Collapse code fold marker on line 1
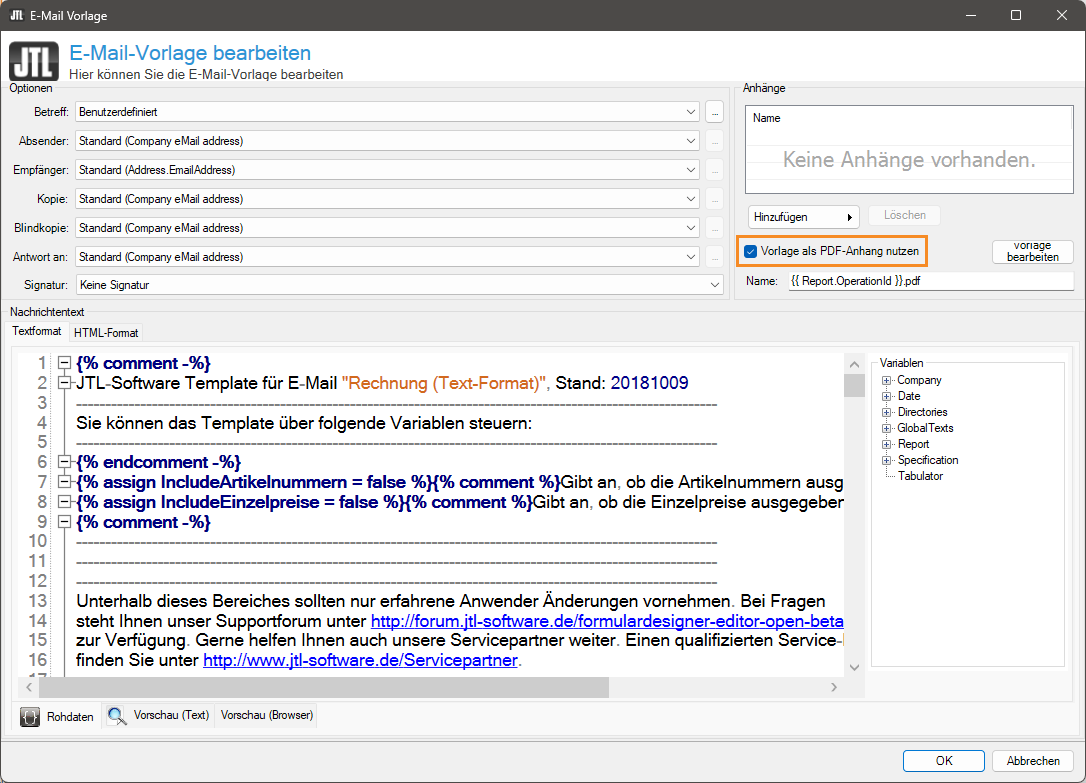Viewport: 1086px width, 783px height. pyautogui.click(x=65, y=363)
